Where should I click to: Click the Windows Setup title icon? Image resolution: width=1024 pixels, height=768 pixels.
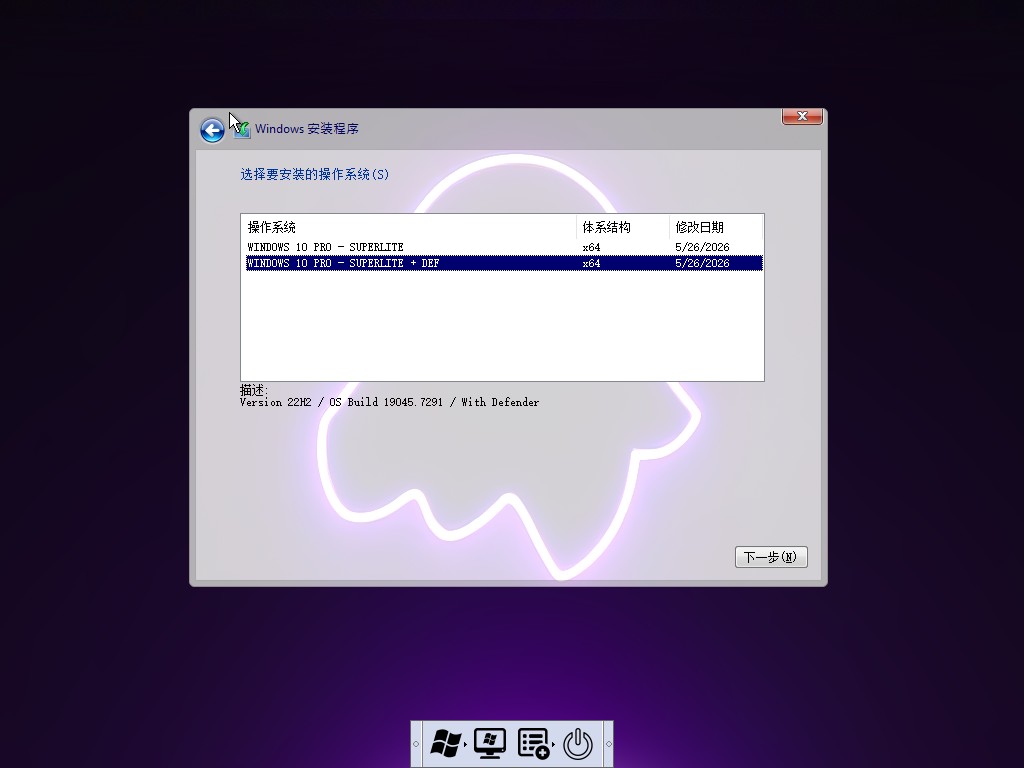242,129
